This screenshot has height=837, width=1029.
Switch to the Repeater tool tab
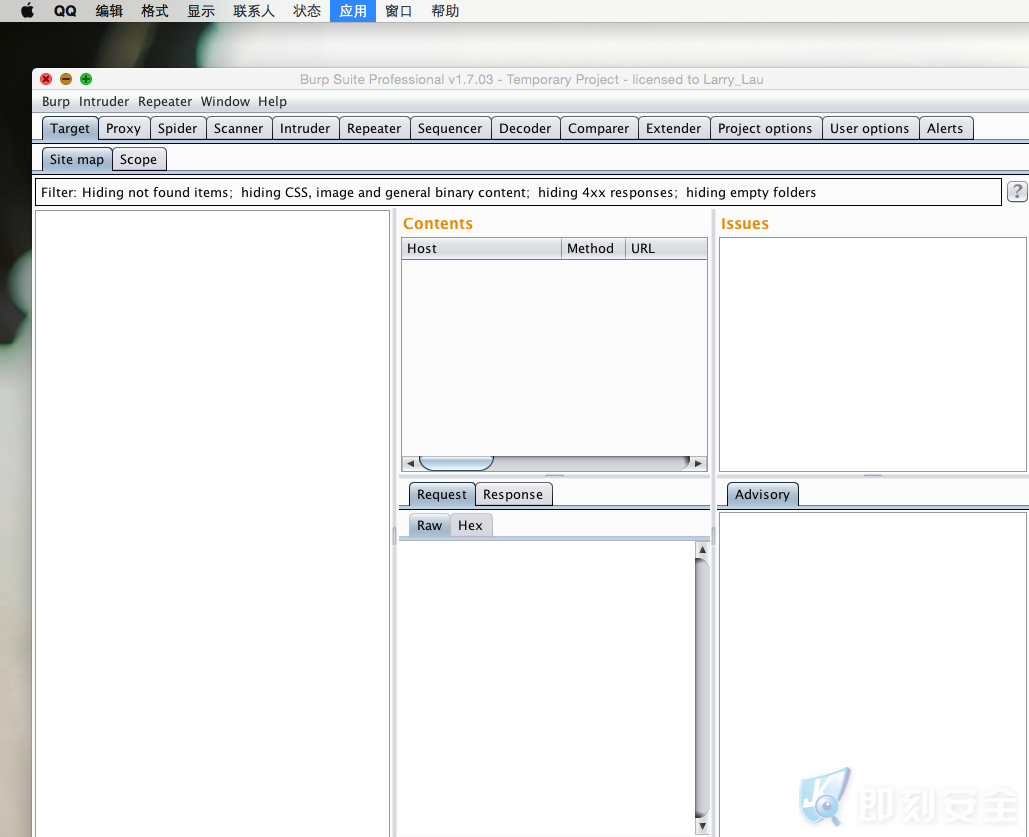(x=374, y=128)
